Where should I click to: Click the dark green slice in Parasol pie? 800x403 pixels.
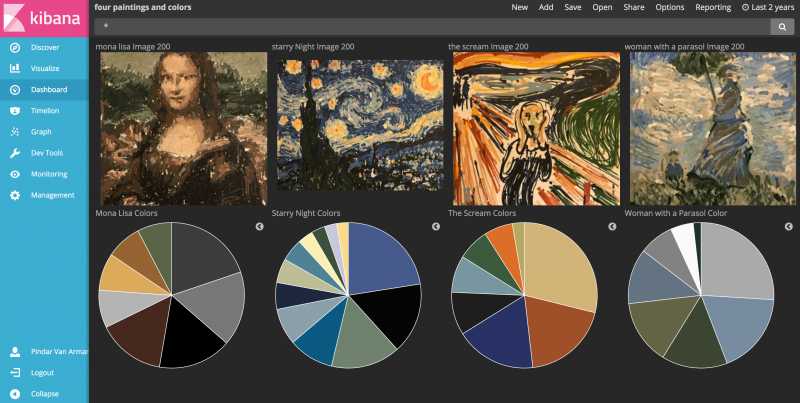pos(696,339)
